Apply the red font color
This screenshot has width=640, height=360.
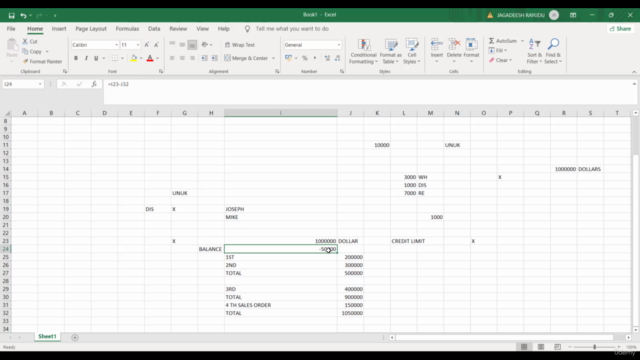tap(150, 58)
